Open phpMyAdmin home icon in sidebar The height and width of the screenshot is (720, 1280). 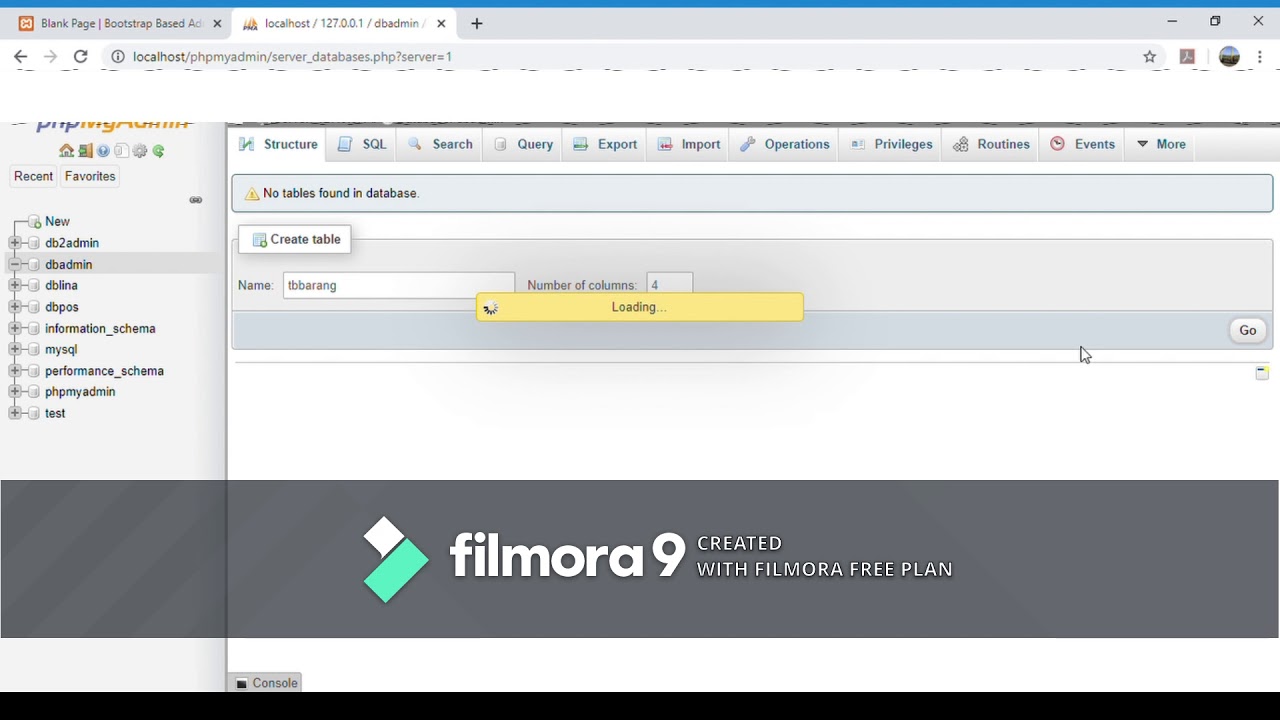click(66, 151)
